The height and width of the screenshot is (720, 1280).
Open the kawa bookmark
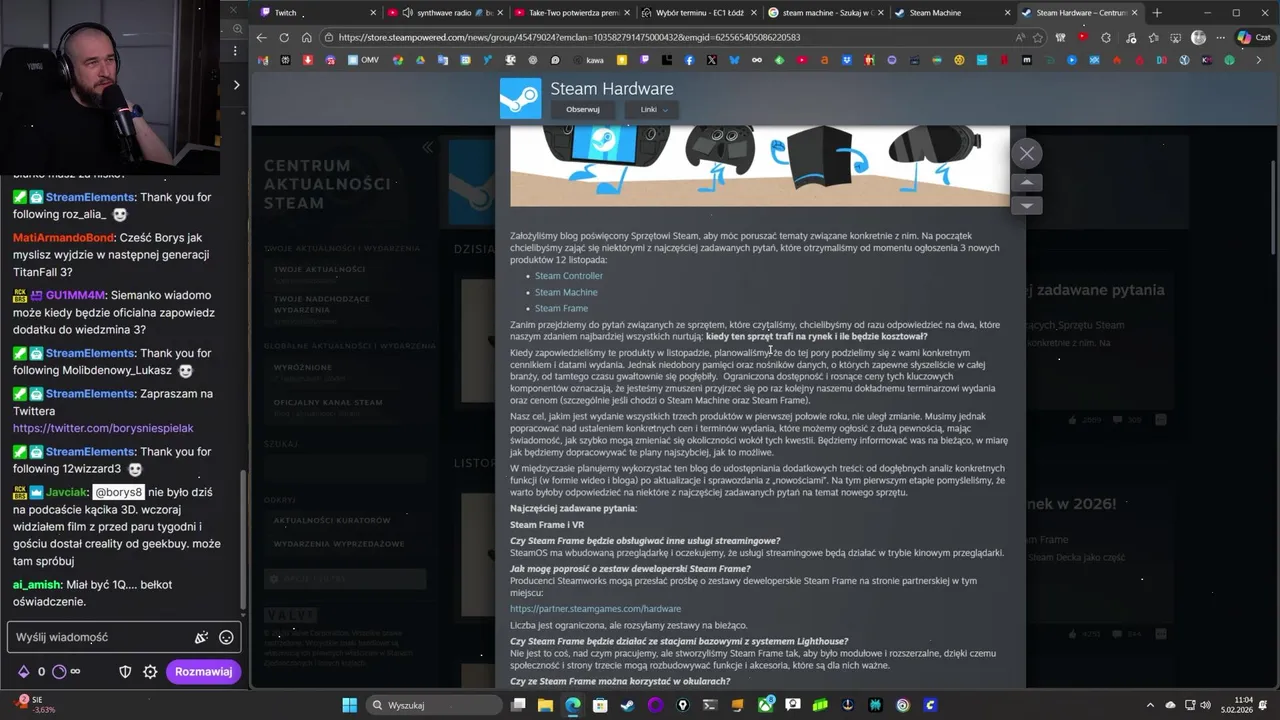pos(587,60)
